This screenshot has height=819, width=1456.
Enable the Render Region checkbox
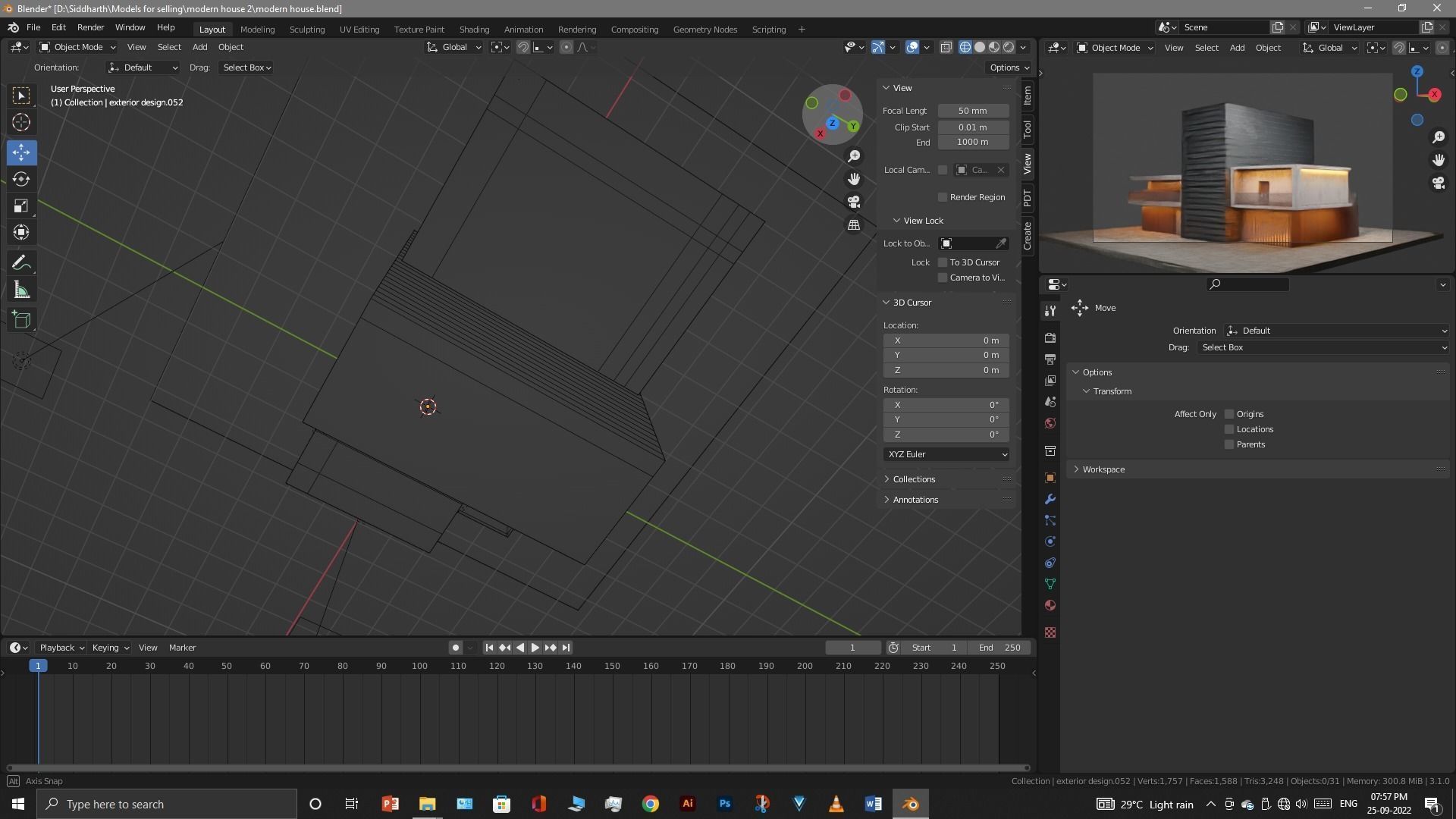click(x=943, y=197)
